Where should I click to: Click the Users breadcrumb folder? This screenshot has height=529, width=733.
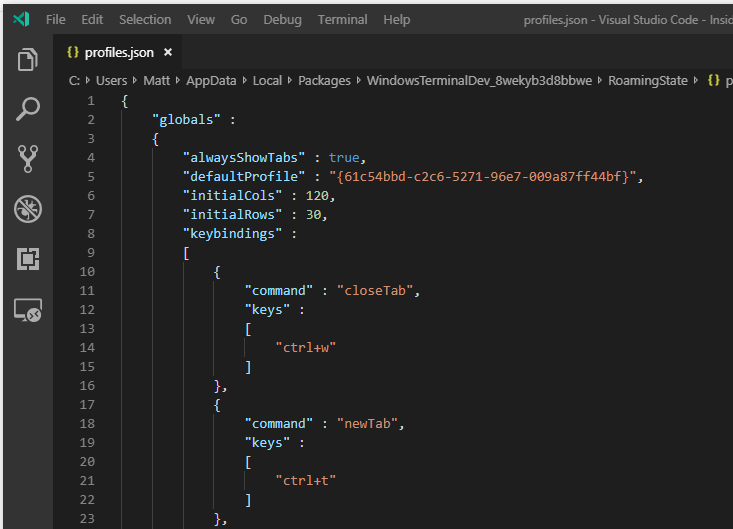click(111, 80)
